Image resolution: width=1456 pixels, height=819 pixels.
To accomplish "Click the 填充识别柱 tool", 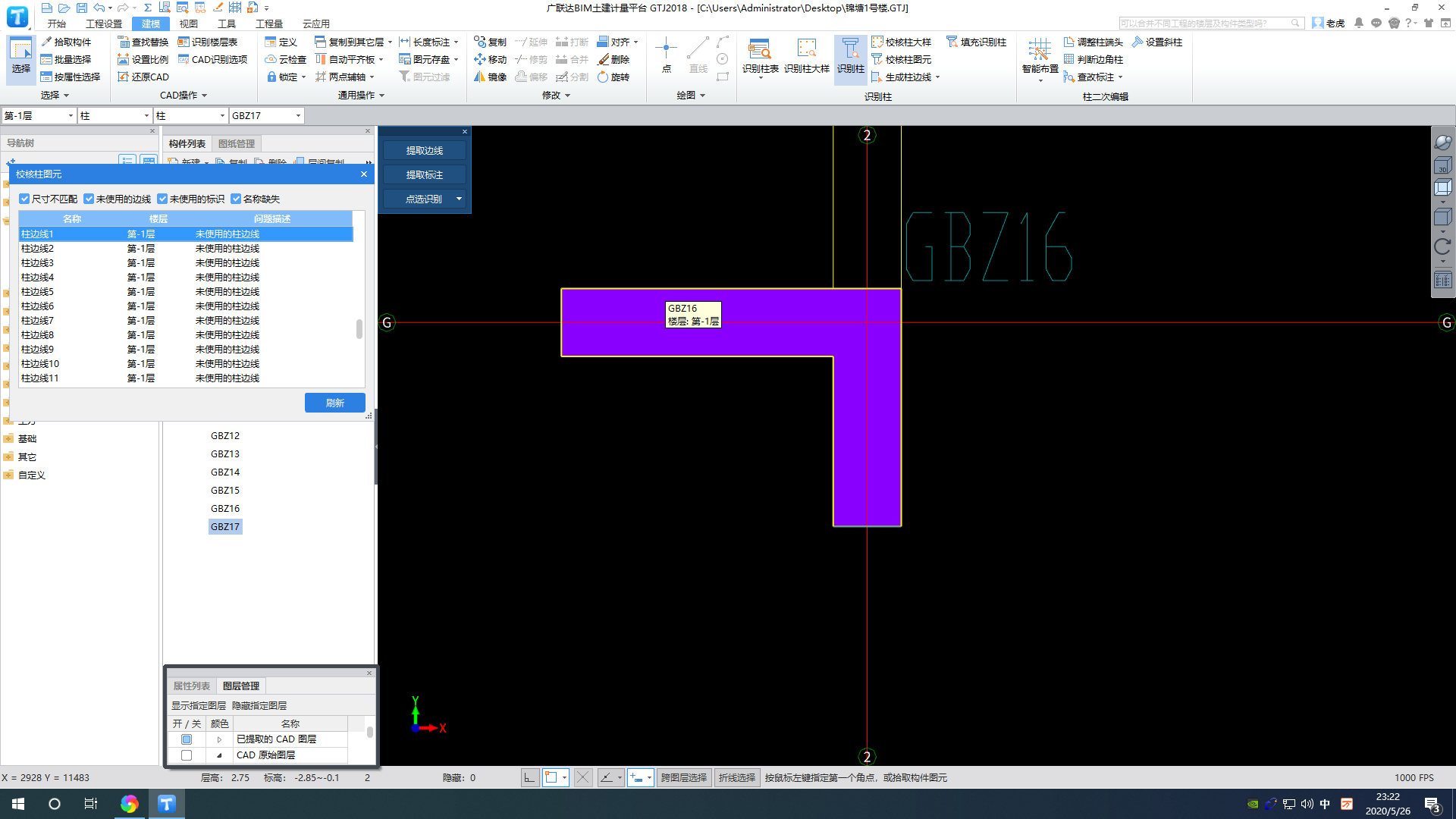I will (977, 42).
